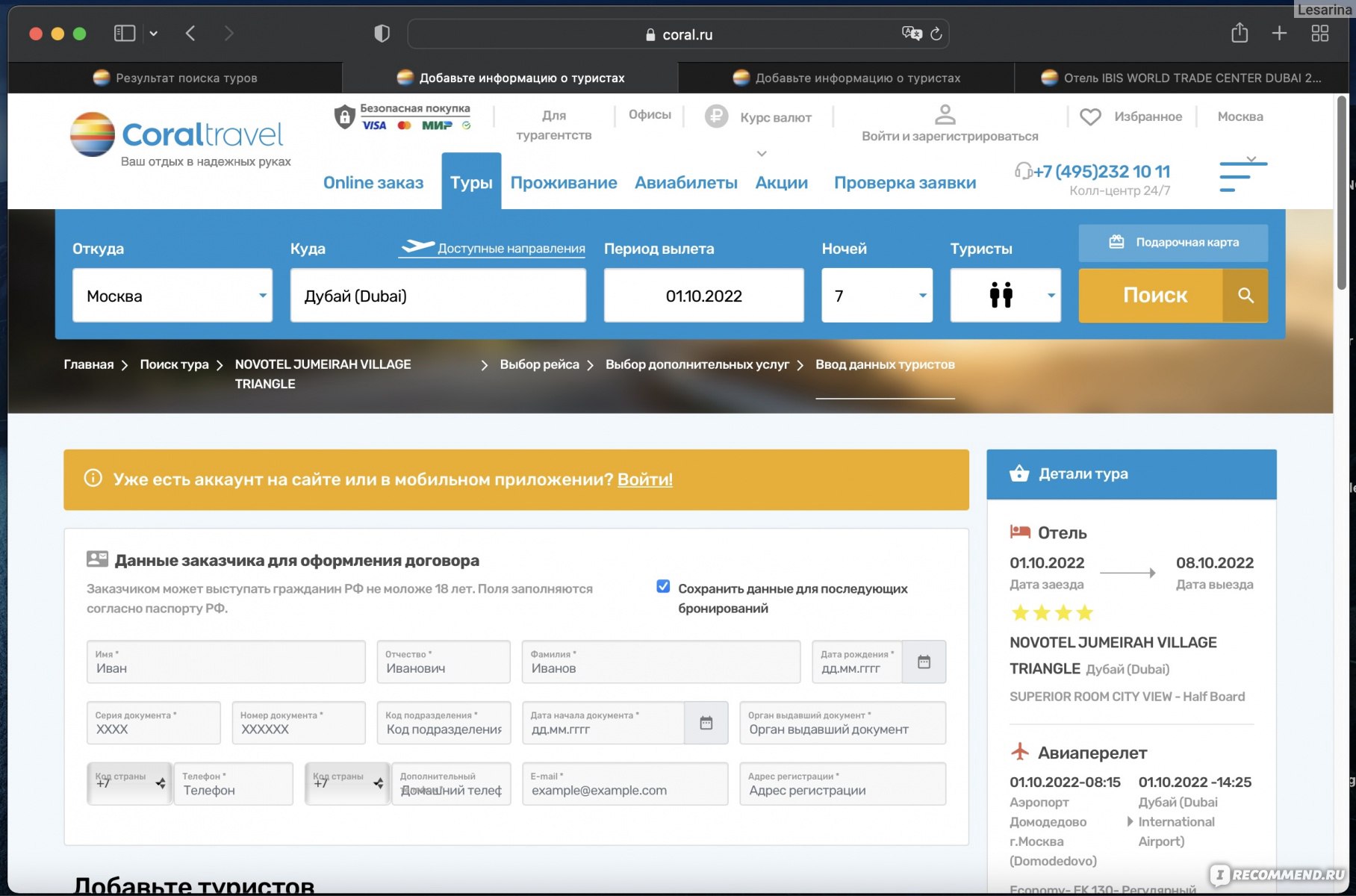
Task: Open 'Доступные направления' link
Action: point(492,248)
